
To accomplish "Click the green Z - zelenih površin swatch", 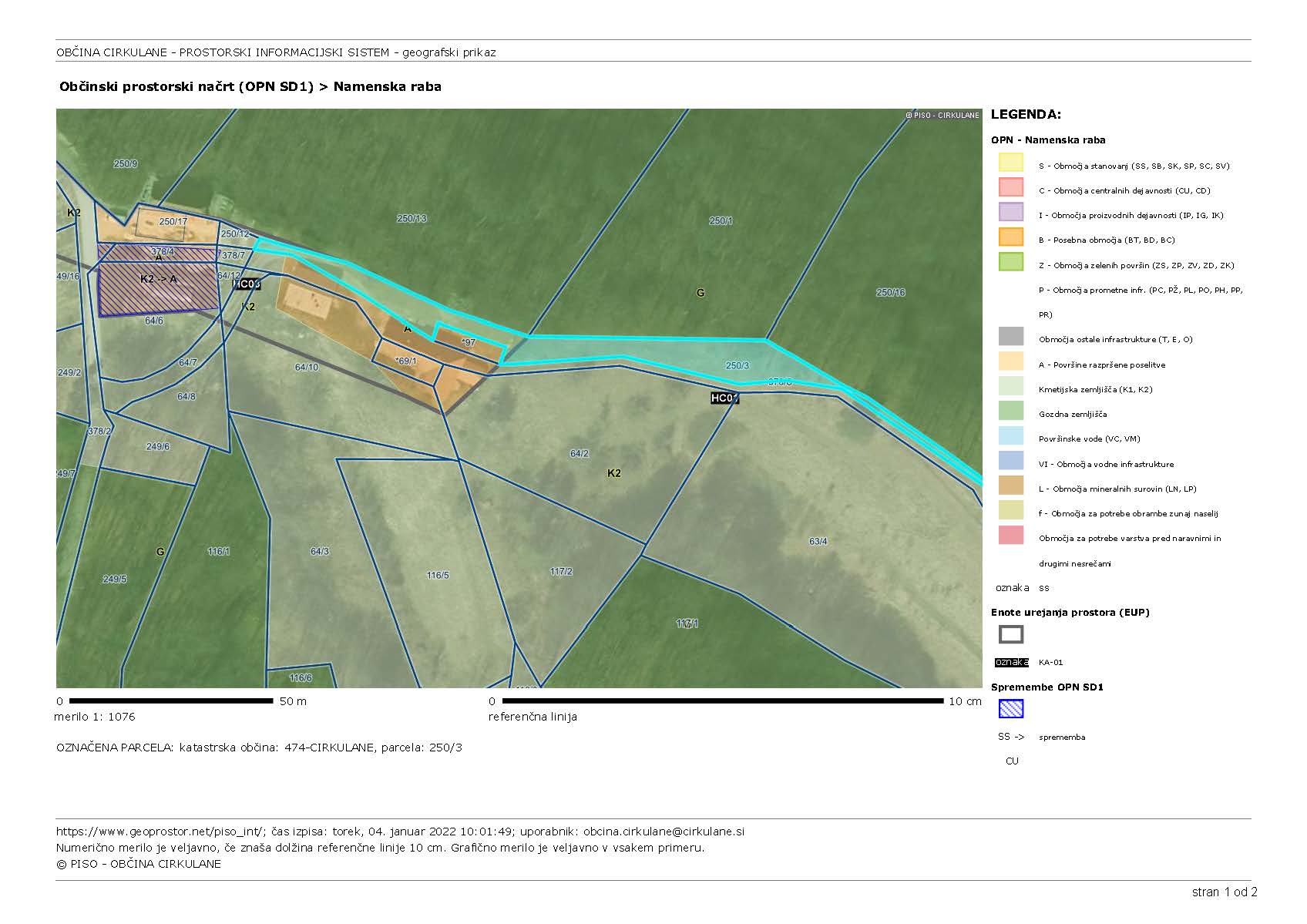I will 1010,262.
